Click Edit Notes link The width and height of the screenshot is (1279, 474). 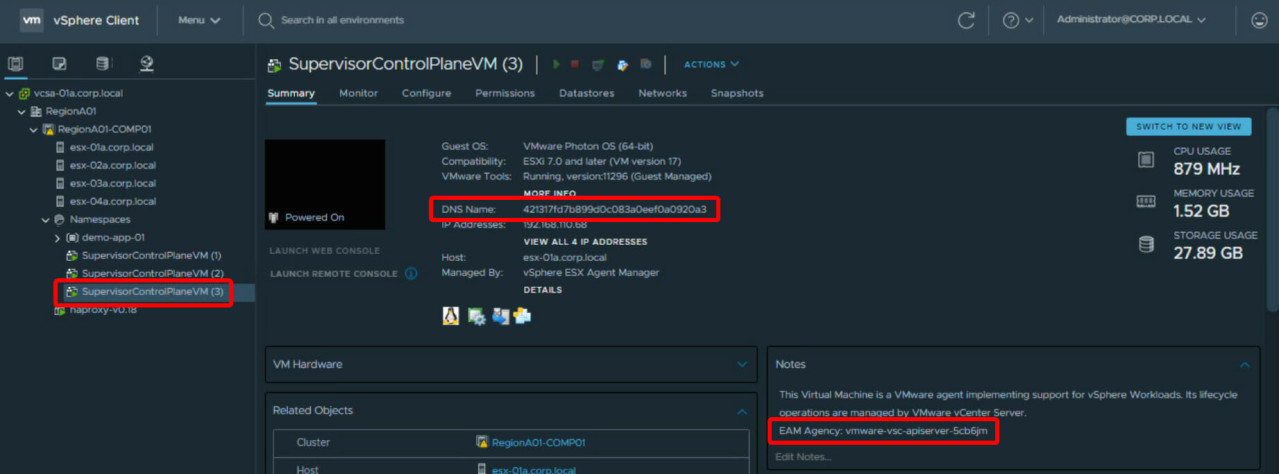pyautogui.click(x=803, y=457)
